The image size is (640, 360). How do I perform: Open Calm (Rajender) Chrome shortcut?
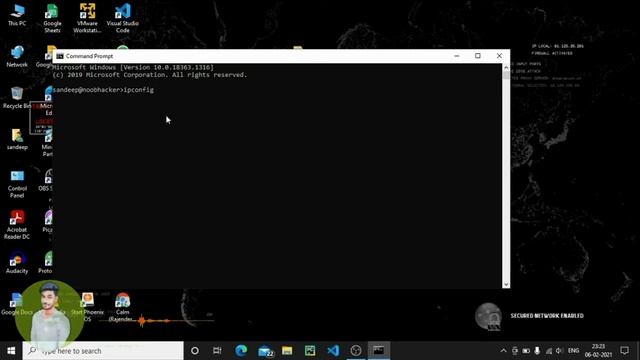pyautogui.click(x=122, y=307)
